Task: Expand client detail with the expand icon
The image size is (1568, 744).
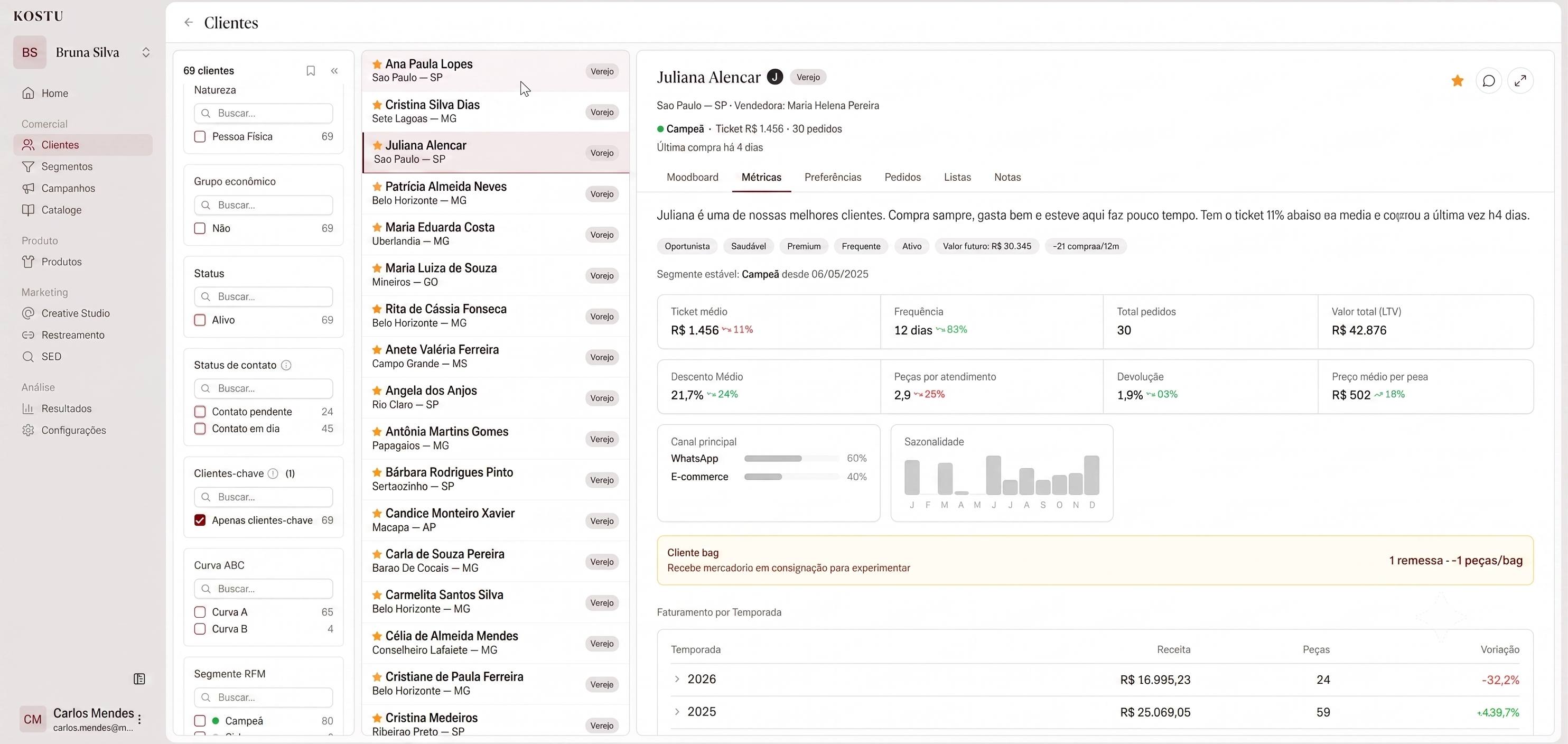Action: tap(1520, 80)
